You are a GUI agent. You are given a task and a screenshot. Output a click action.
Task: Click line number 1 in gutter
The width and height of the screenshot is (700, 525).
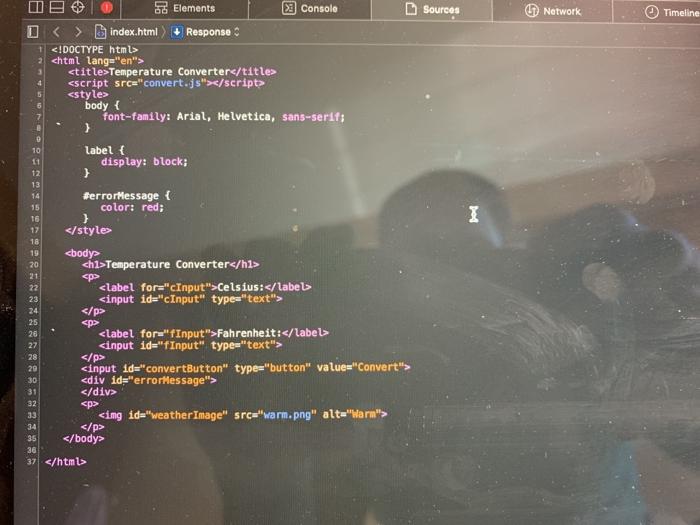(x=40, y=49)
